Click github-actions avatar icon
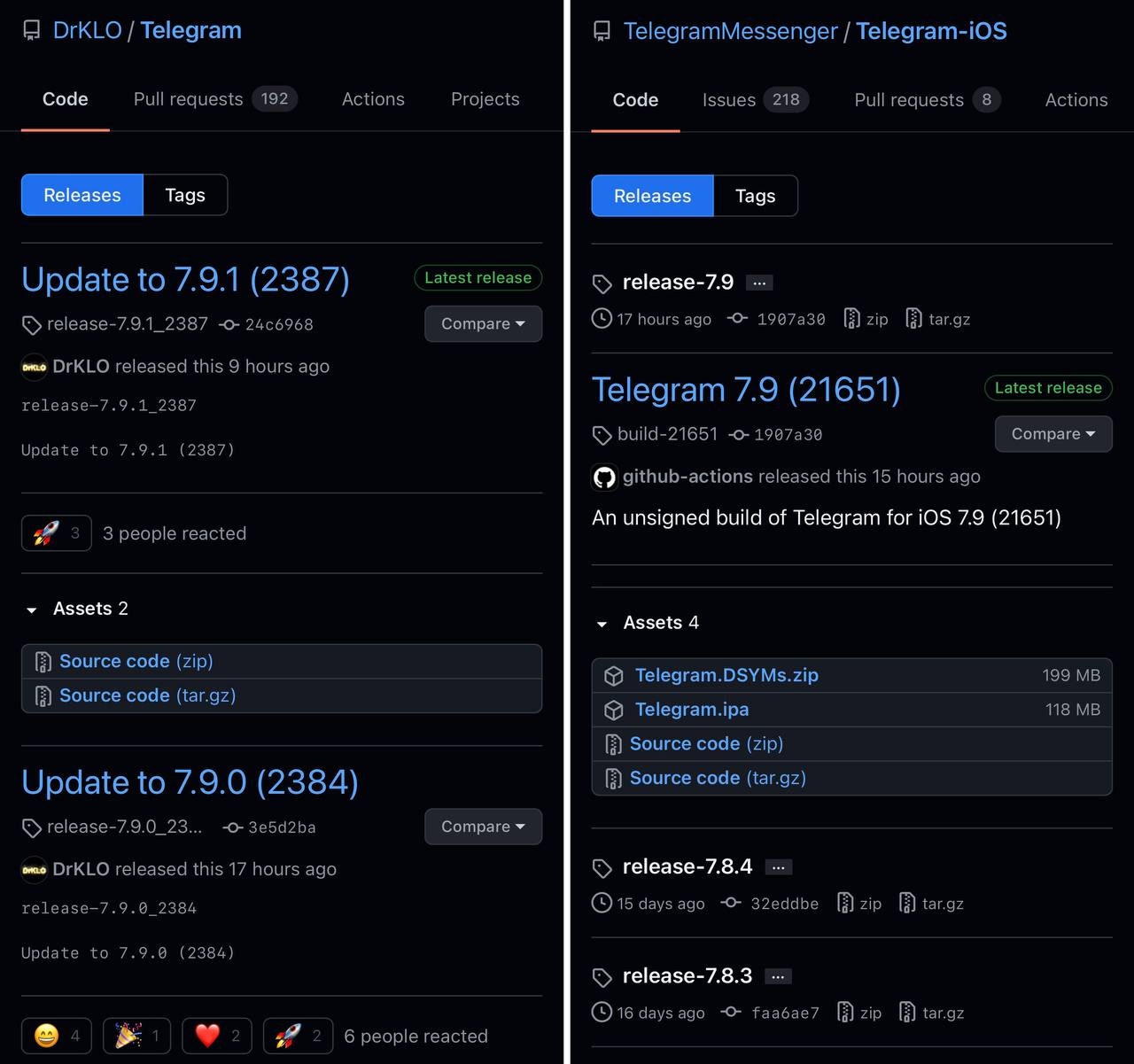This screenshot has height=1064, width=1134. tap(604, 478)
